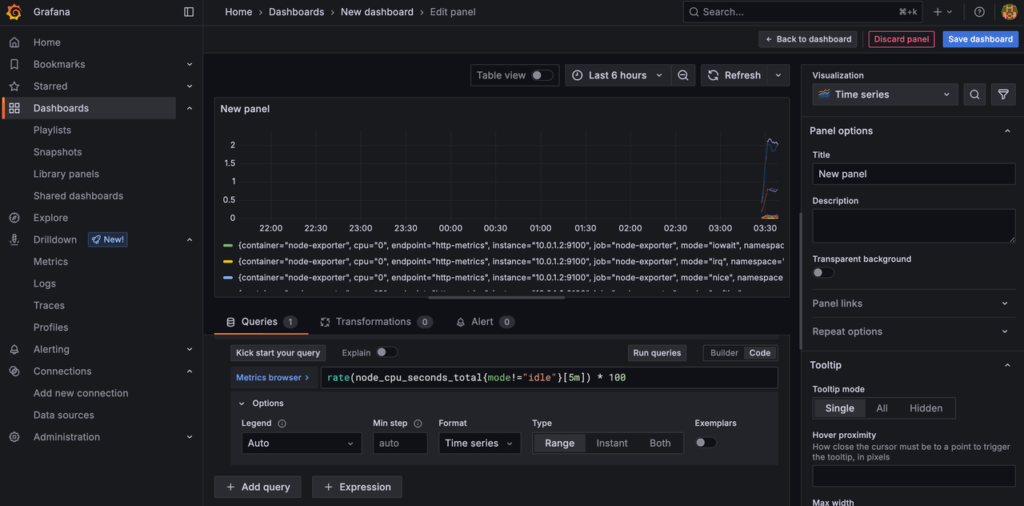Select the Instant query type

point(612,443)
